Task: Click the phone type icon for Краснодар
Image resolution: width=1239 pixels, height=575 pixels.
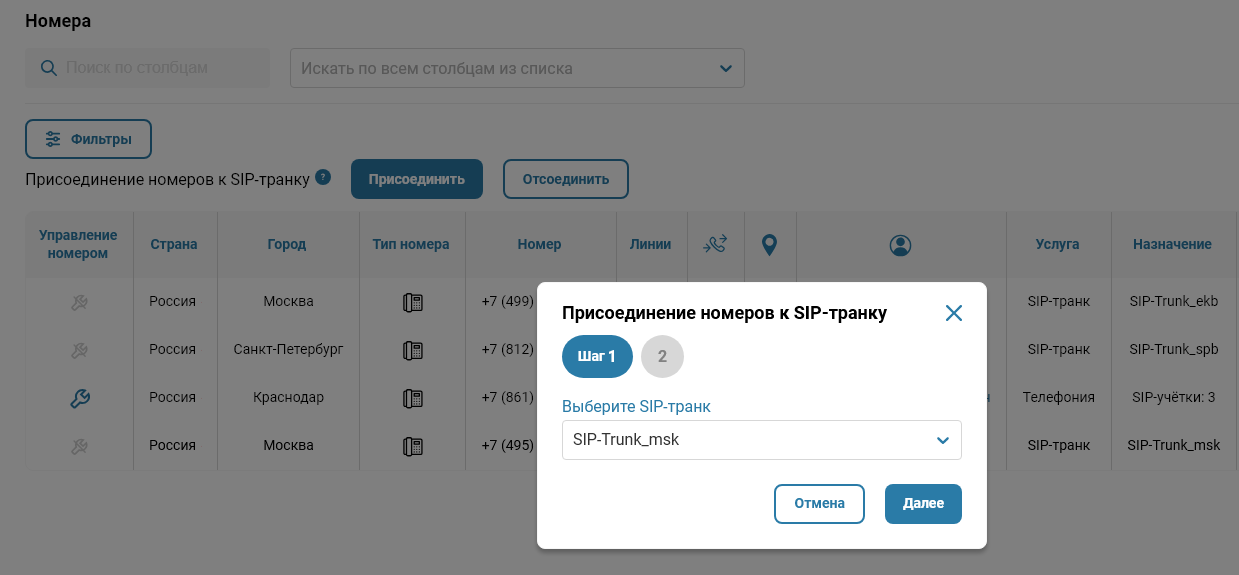Action: pyautogui.click(x=412, y=398)
